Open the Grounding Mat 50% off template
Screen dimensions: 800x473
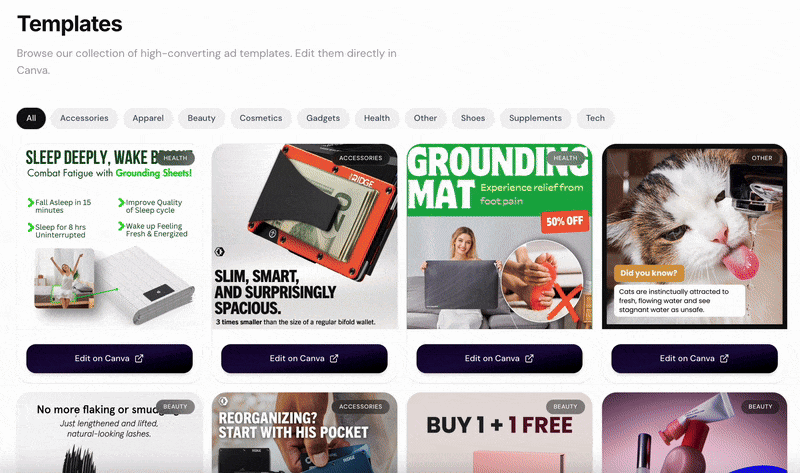499,236
